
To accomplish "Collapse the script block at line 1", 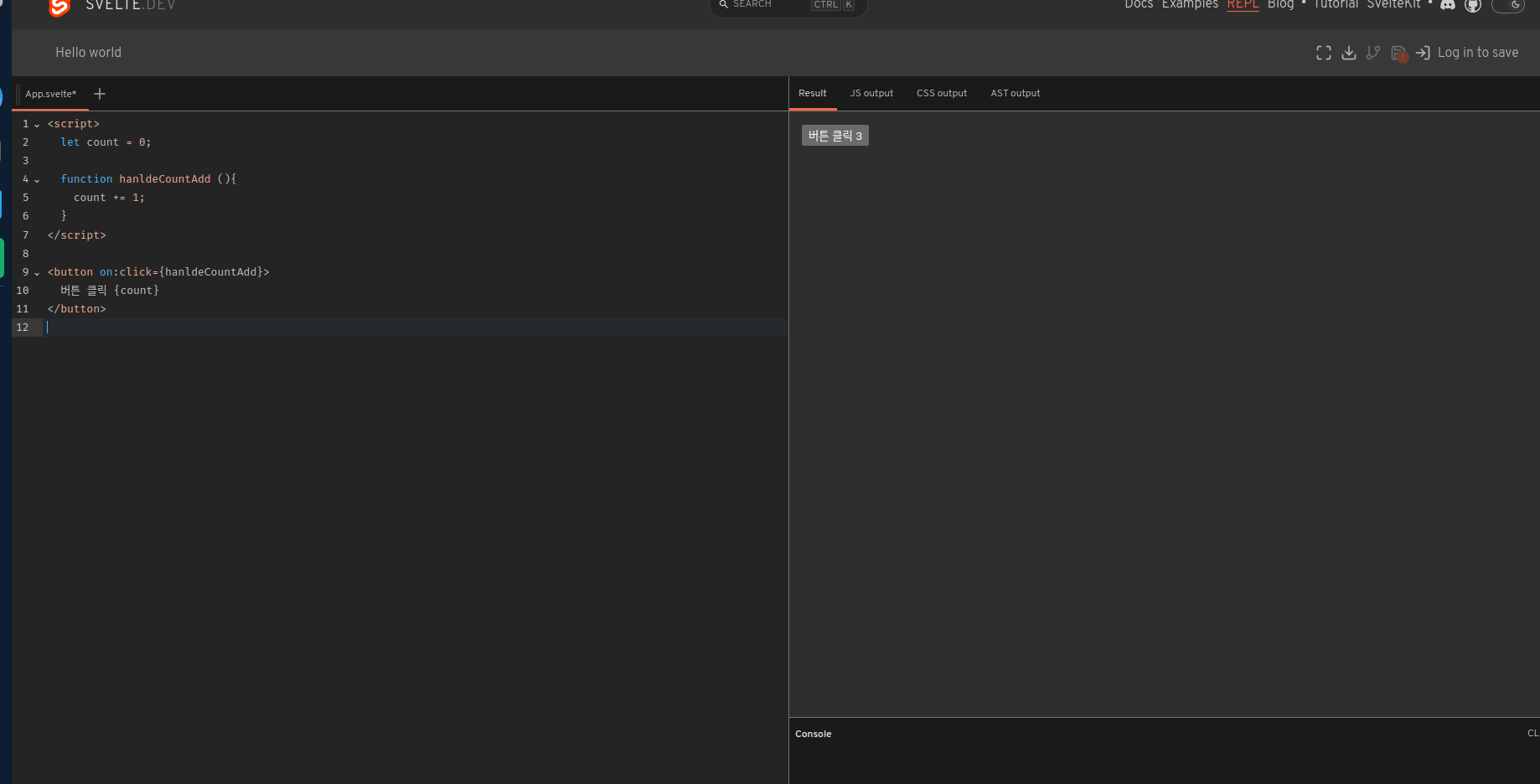I will [37, 125].
